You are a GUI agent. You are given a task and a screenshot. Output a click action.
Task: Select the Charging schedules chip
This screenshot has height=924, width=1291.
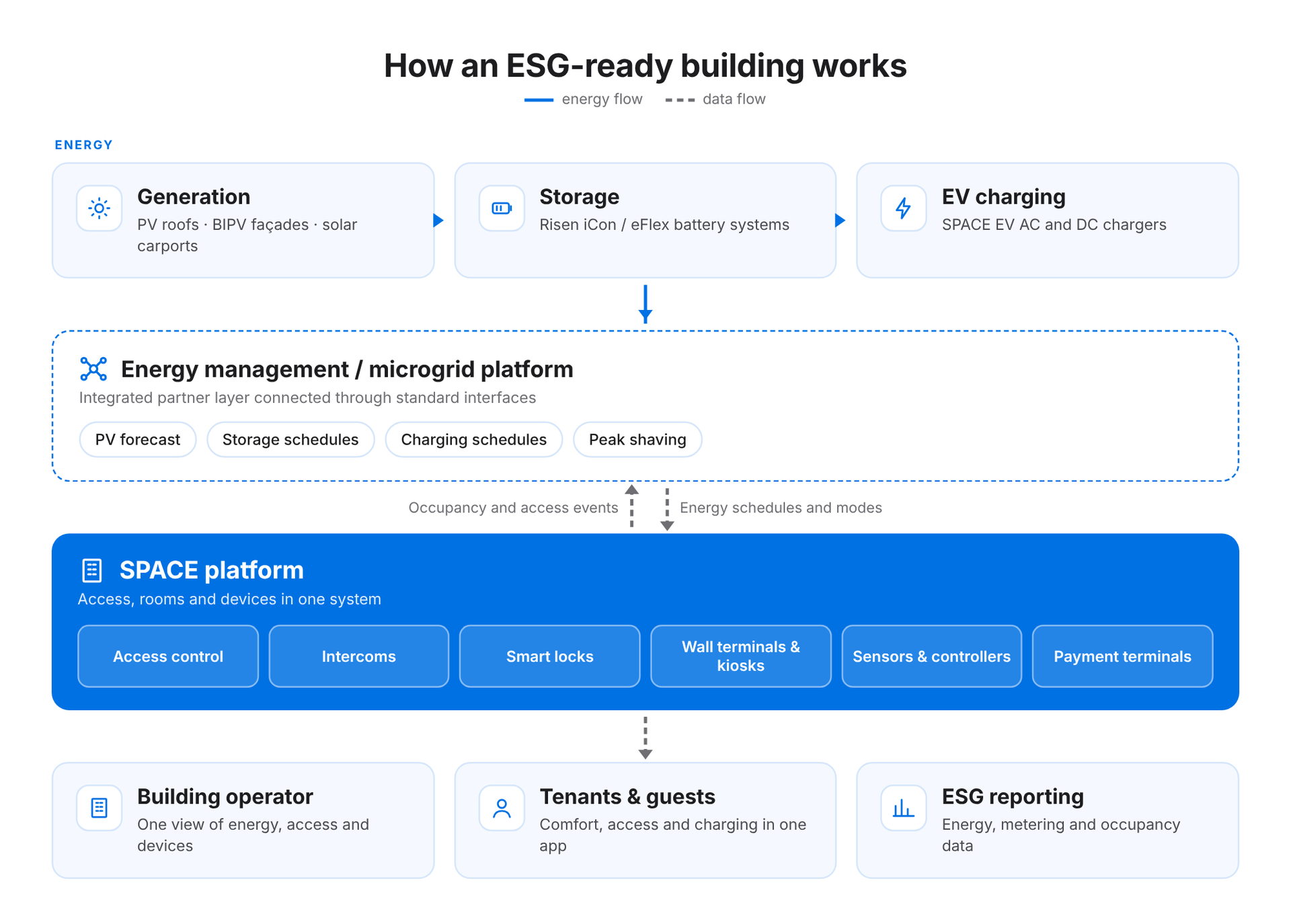(x=474, y=440)
